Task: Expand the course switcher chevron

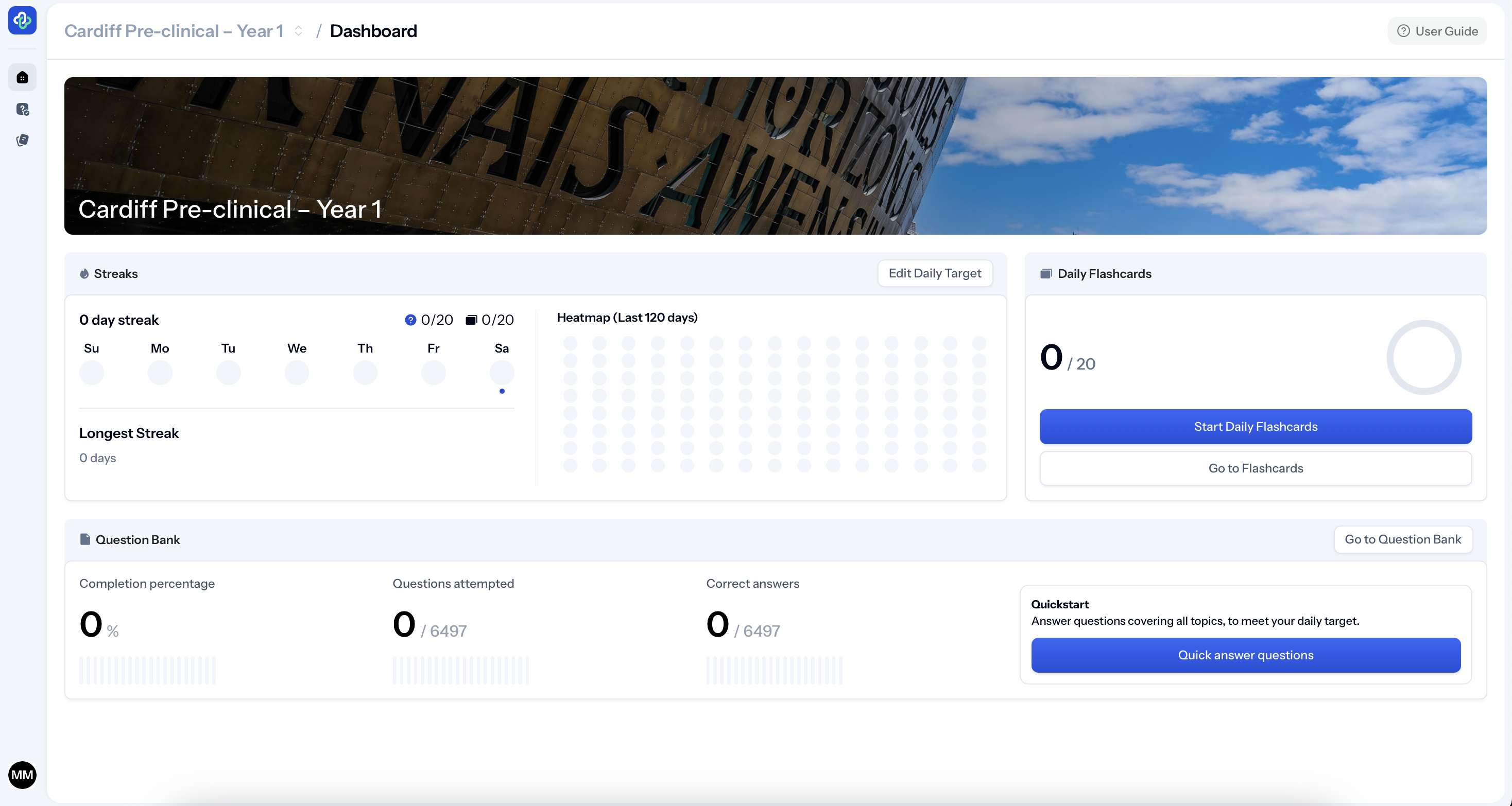Action: click(x=298, y=31)
